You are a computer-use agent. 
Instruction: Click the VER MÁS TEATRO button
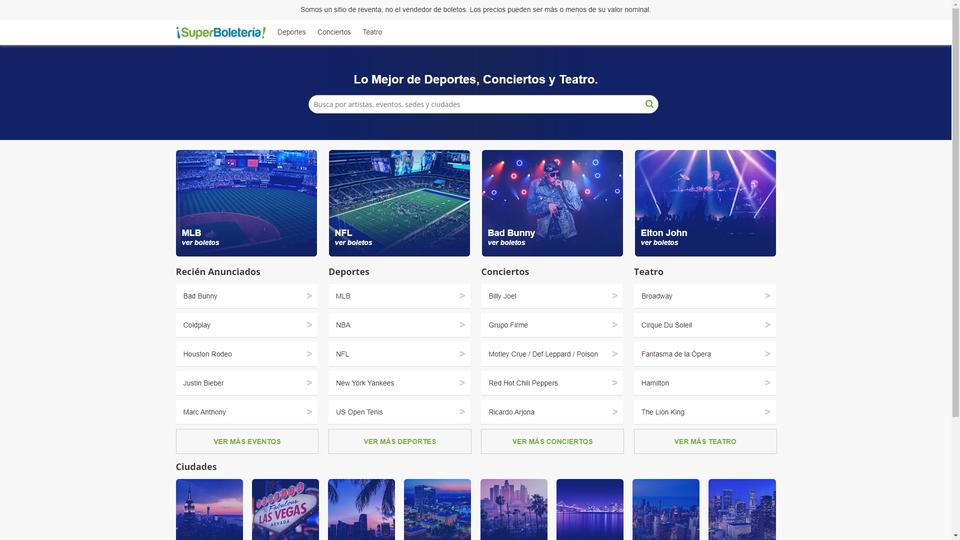pos(705,441)
